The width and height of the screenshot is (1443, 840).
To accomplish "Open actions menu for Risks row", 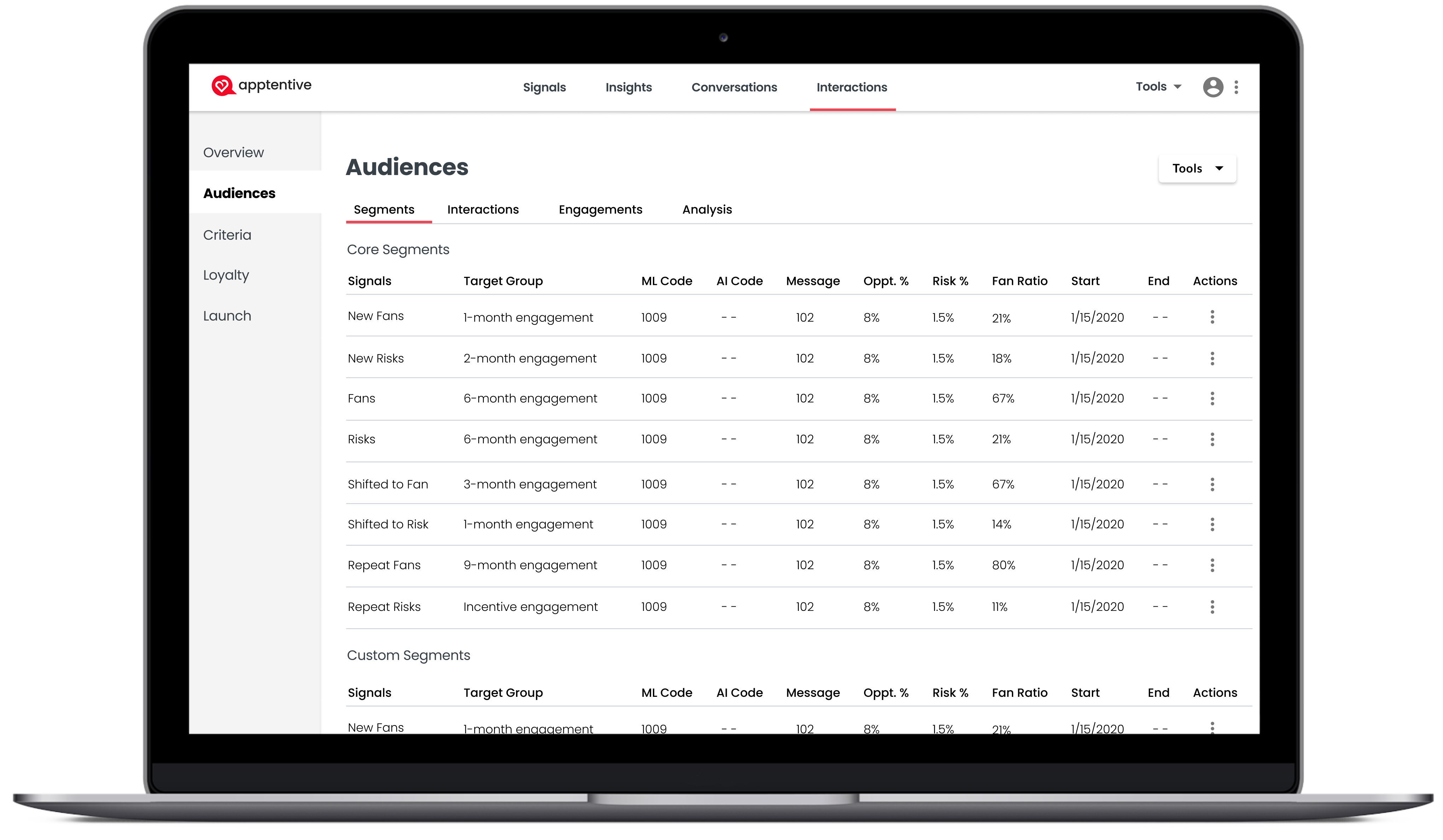I will pyautogui.click(x=1212, y=439).
